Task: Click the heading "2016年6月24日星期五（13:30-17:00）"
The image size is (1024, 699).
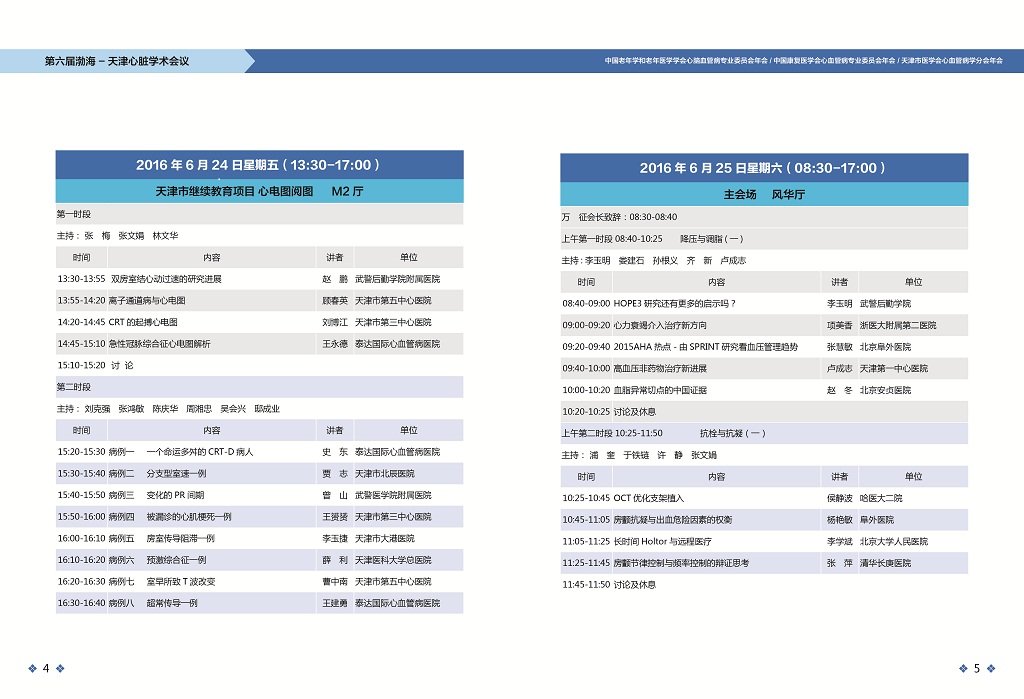Action: pos(259,165)
